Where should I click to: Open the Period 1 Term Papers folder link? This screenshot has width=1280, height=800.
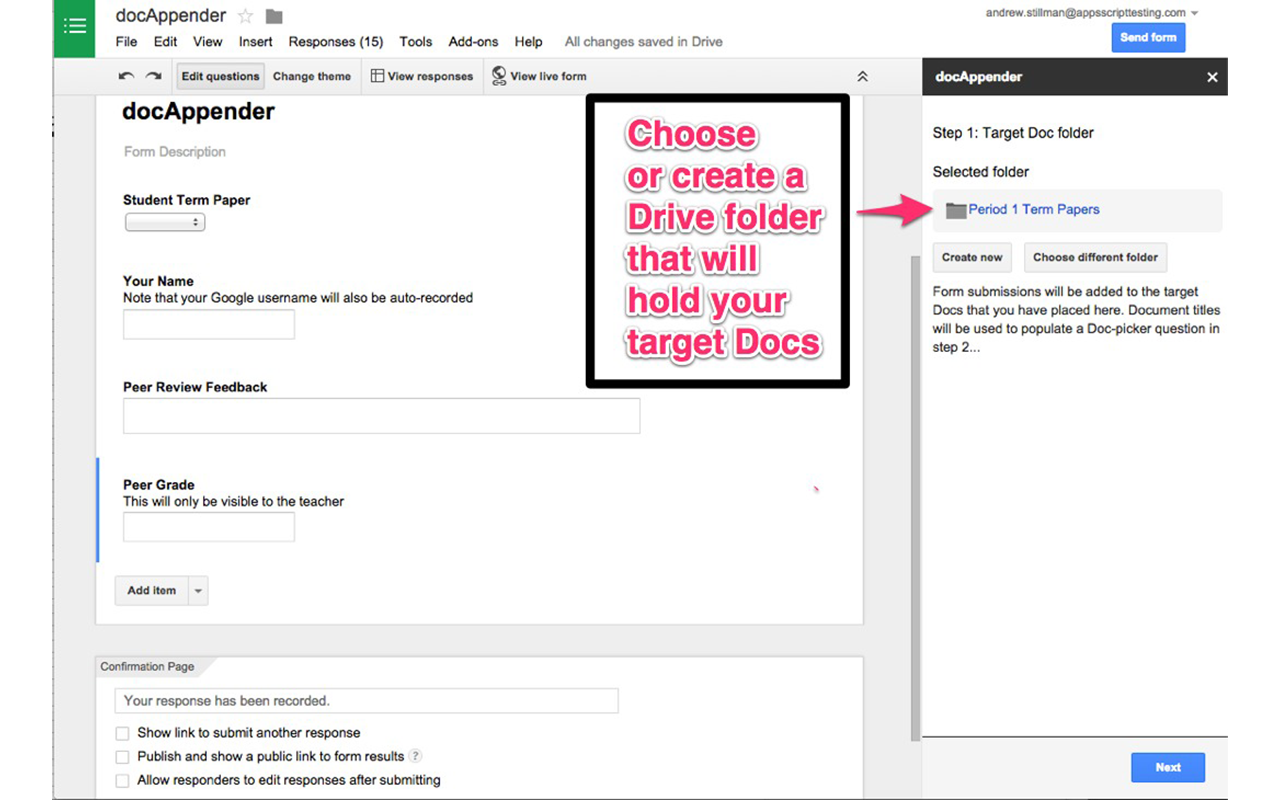point(1034,209)
